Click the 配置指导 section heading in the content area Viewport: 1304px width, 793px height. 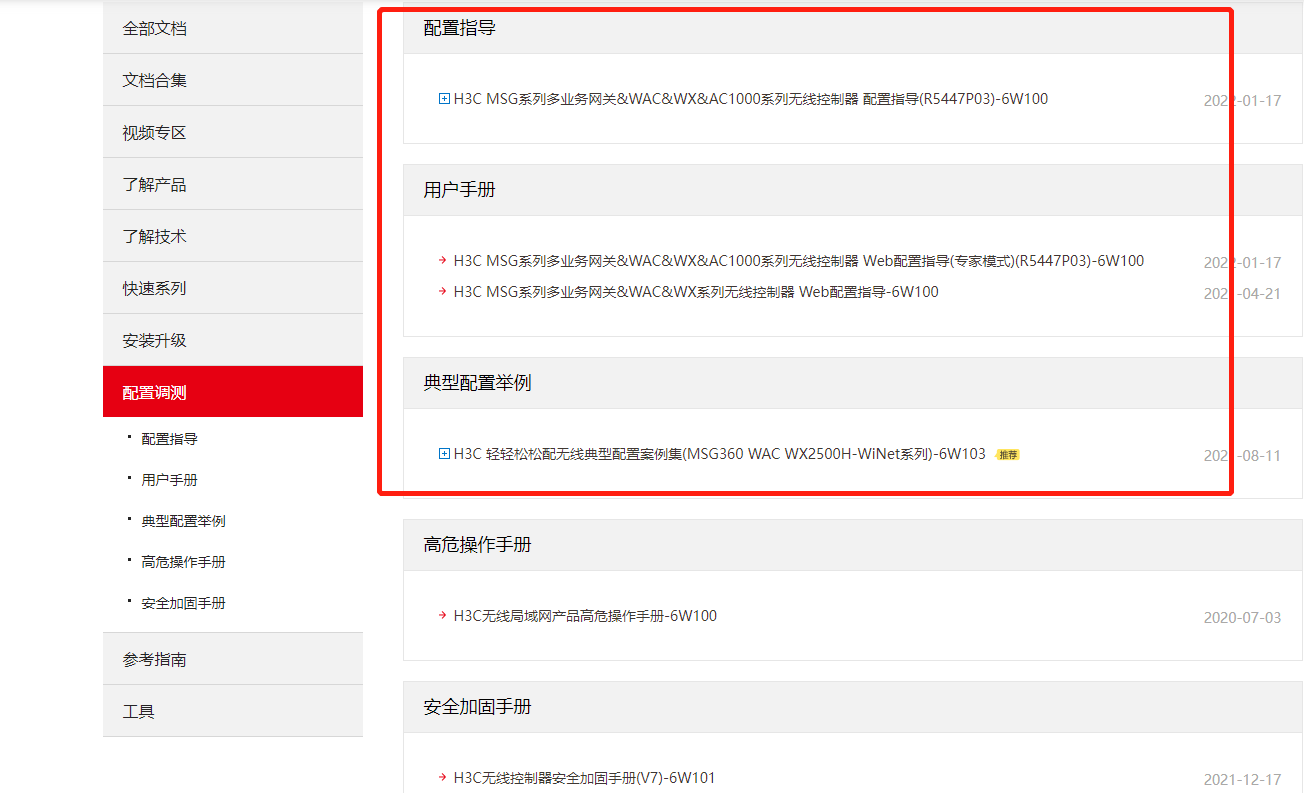[460, 28]
